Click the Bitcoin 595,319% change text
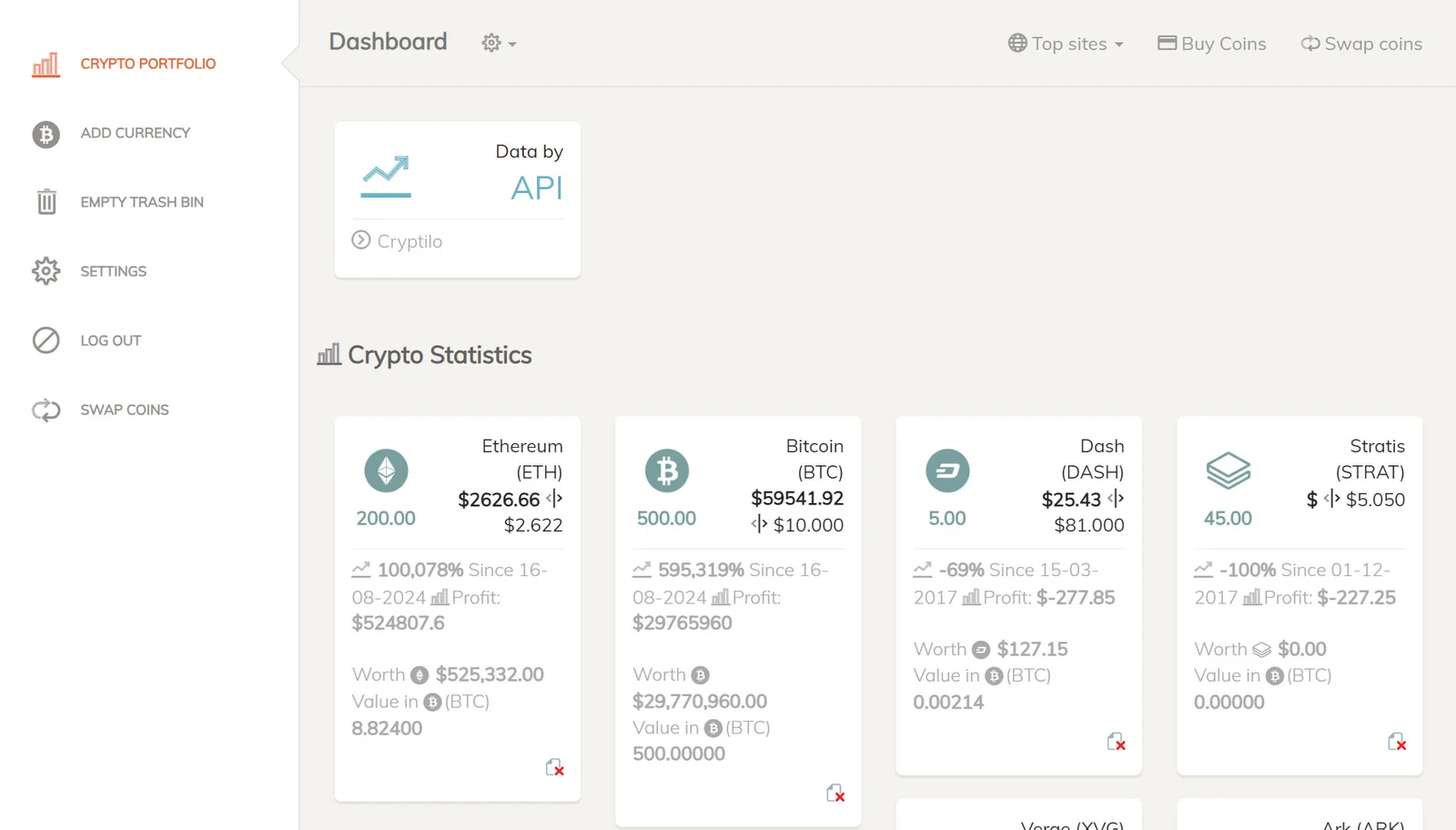The height and width of the screenshot is (830, 1456). tap(701, 571)
